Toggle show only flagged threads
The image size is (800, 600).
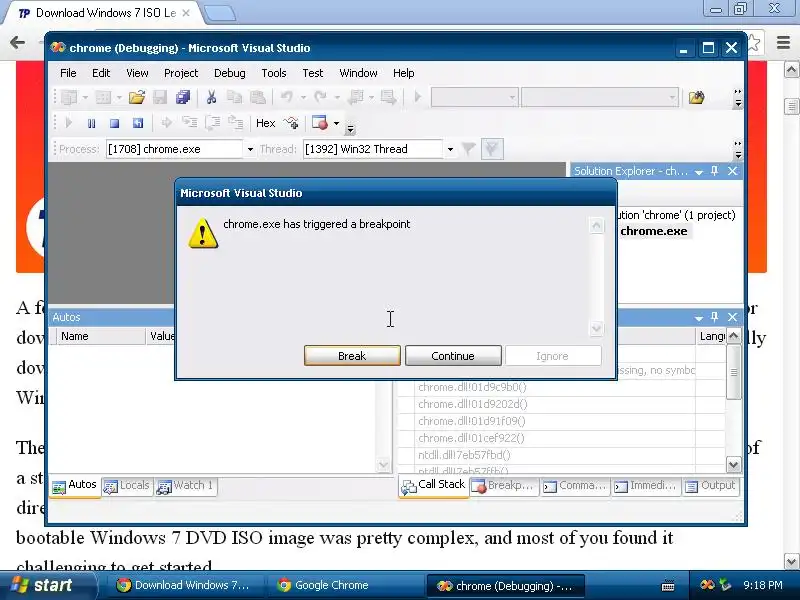pyautogui.click(x=492, y=149)
